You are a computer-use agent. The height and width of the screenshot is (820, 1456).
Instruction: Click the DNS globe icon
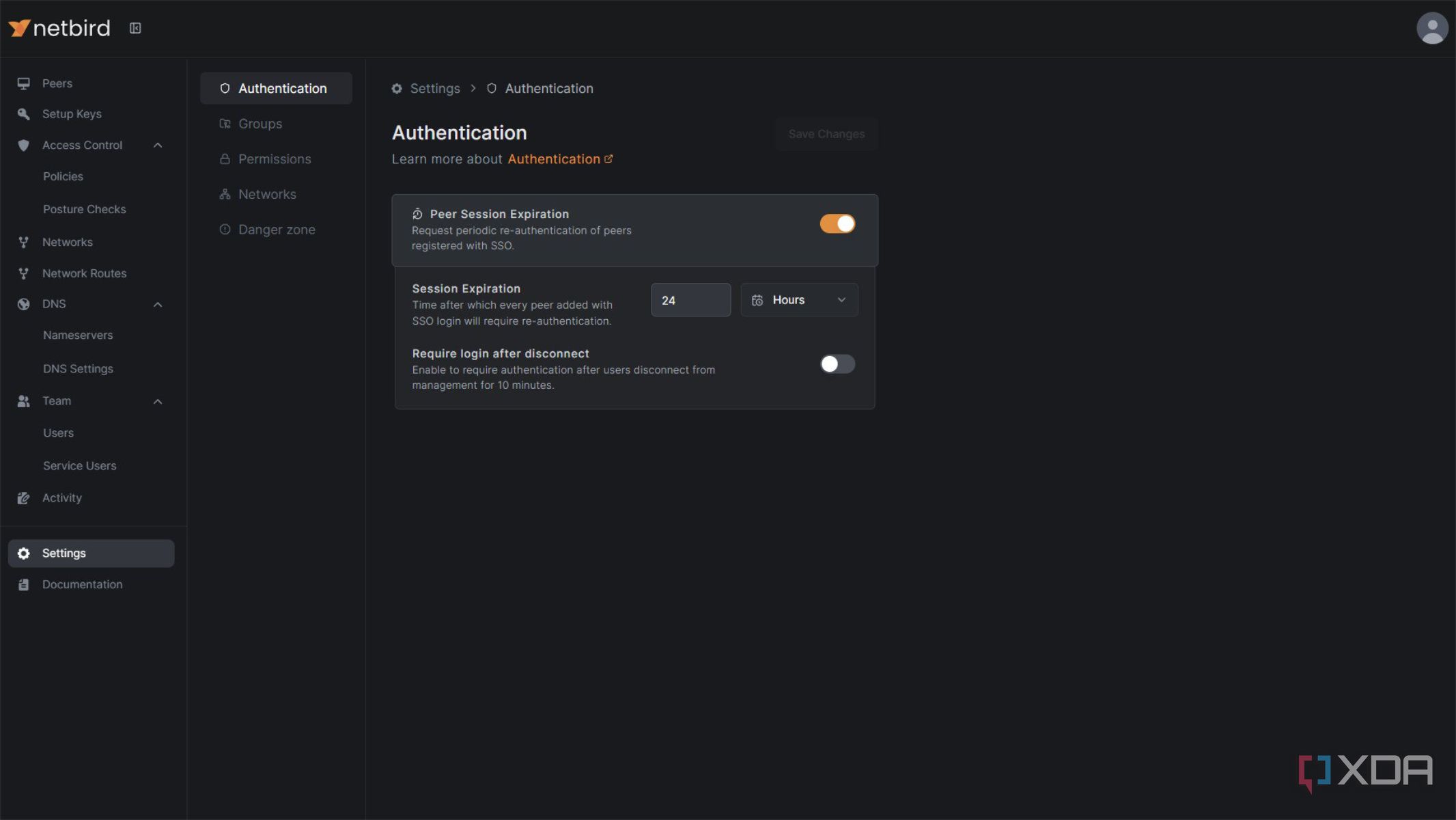23,304
